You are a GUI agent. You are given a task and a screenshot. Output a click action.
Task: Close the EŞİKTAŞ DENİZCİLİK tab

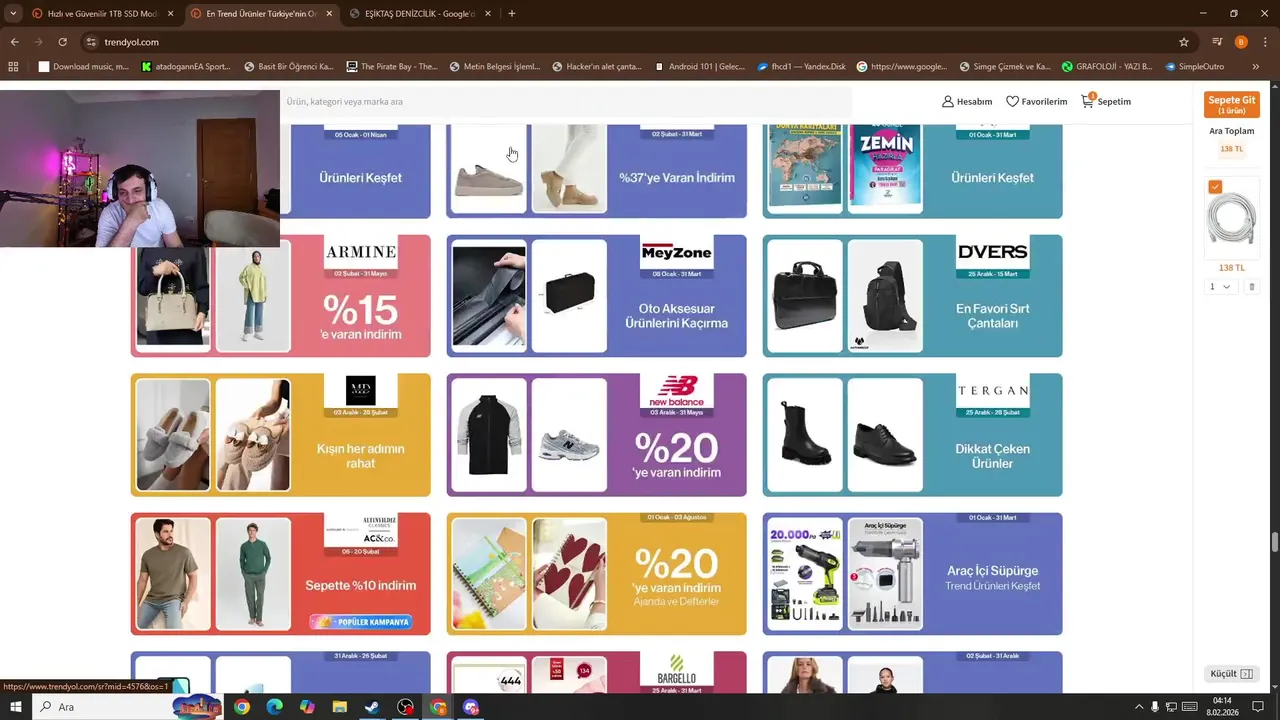tap(488, 14)
